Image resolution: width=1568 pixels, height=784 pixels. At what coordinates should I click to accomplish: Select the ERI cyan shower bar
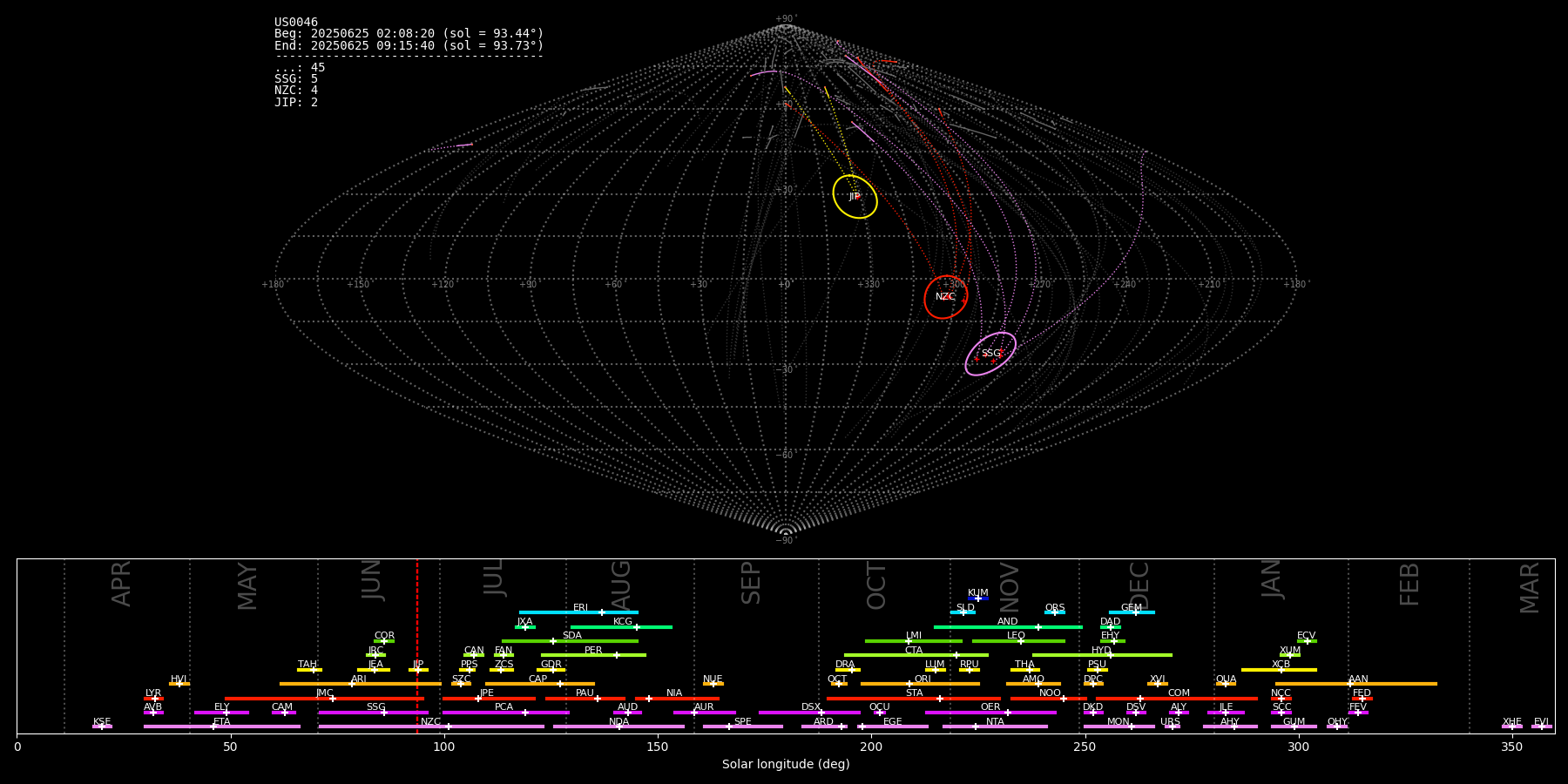pyautogui.click(x=578, y=612)
